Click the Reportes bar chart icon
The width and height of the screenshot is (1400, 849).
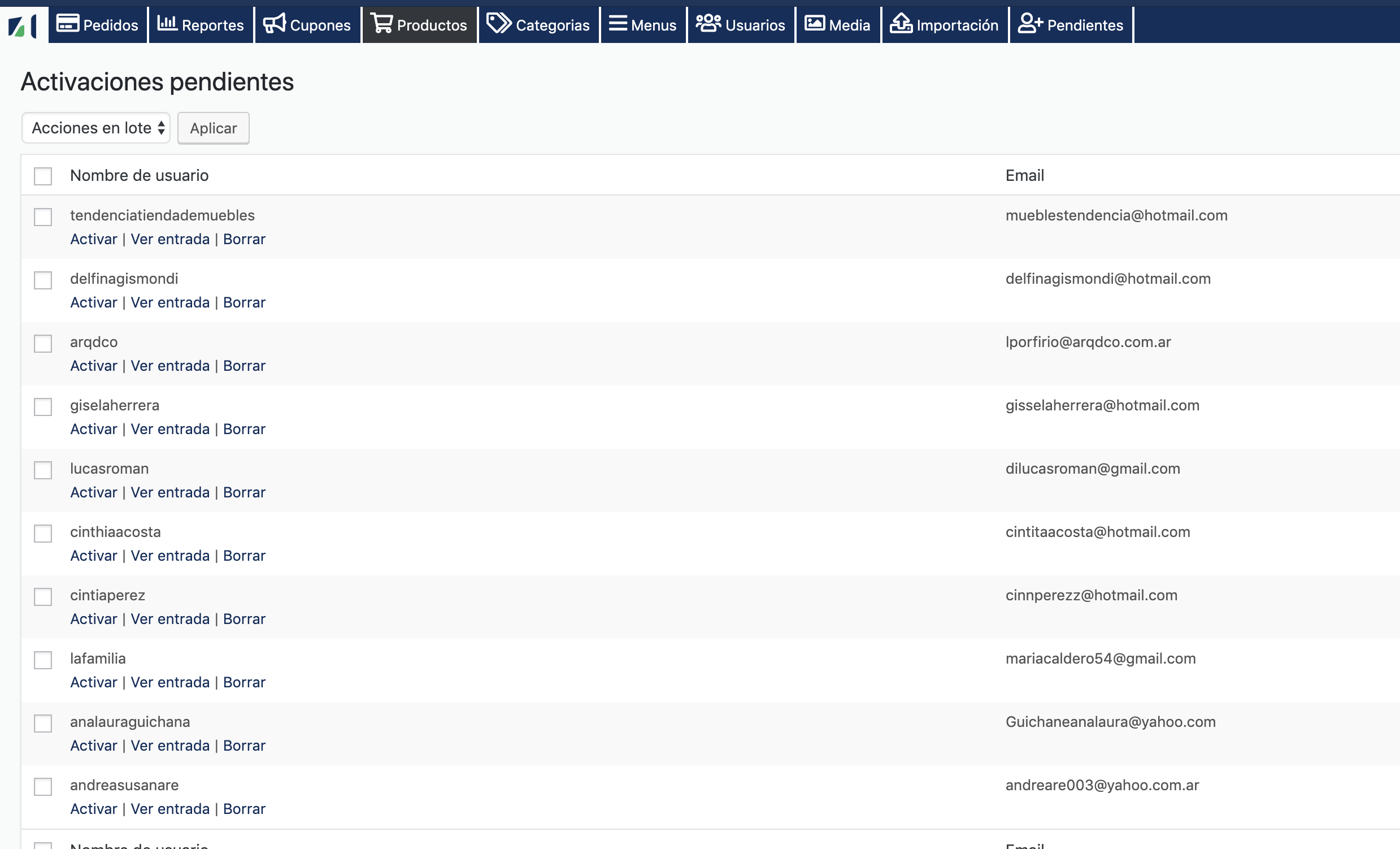click(x=167, y=24)
